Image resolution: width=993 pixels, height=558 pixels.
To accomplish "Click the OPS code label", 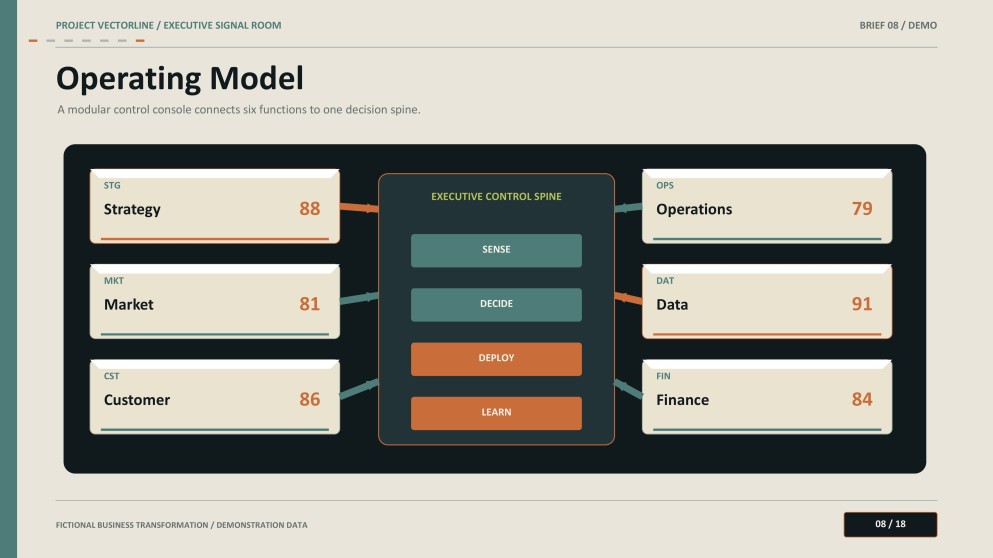I will [x=665, y=186].
